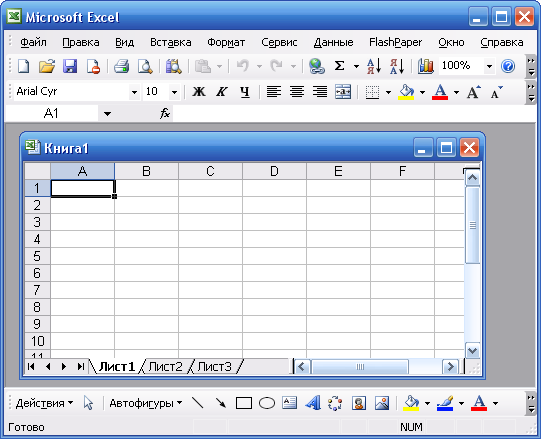Open the Формат menu
This screenshot has height=439, width=541.
coord(226,42)
